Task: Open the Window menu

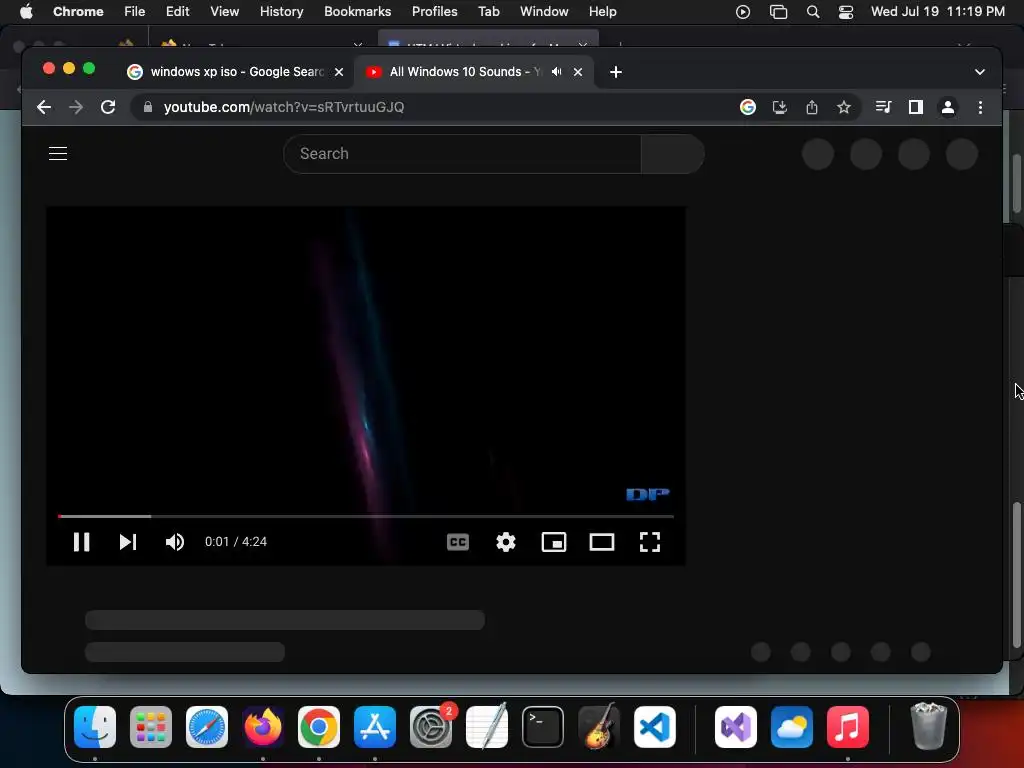Action: (x=544, y=12)
